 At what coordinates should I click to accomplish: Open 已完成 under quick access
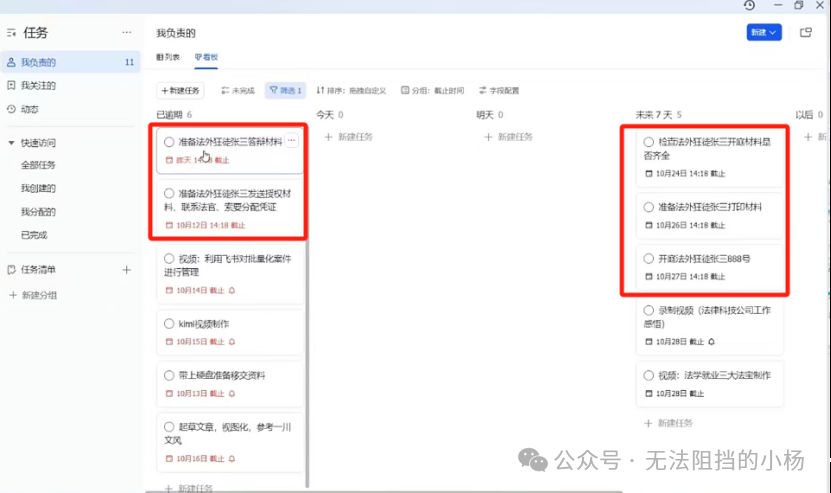[34, 235]
